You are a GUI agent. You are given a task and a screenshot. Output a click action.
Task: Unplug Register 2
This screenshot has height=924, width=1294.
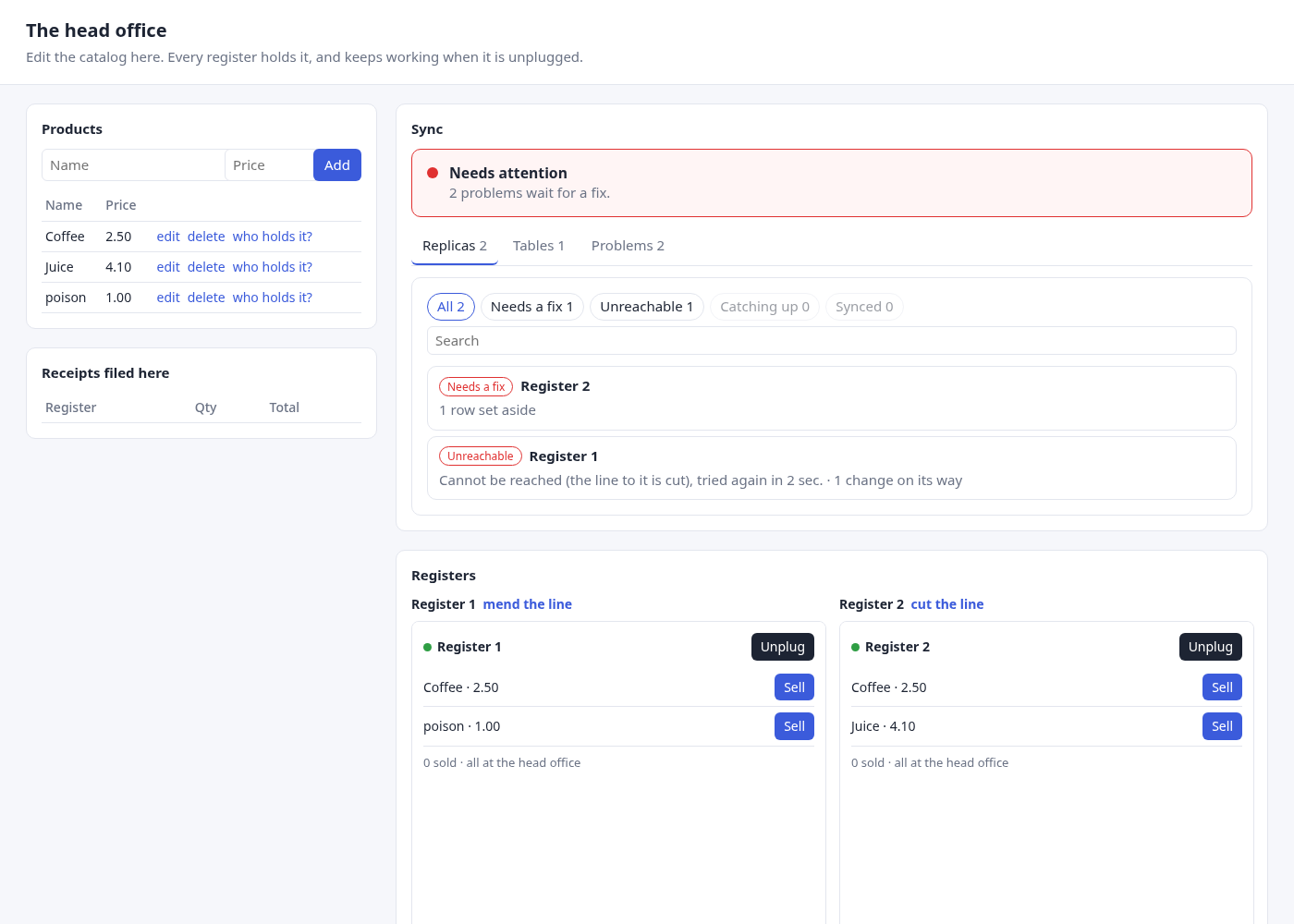point(1211,647)
